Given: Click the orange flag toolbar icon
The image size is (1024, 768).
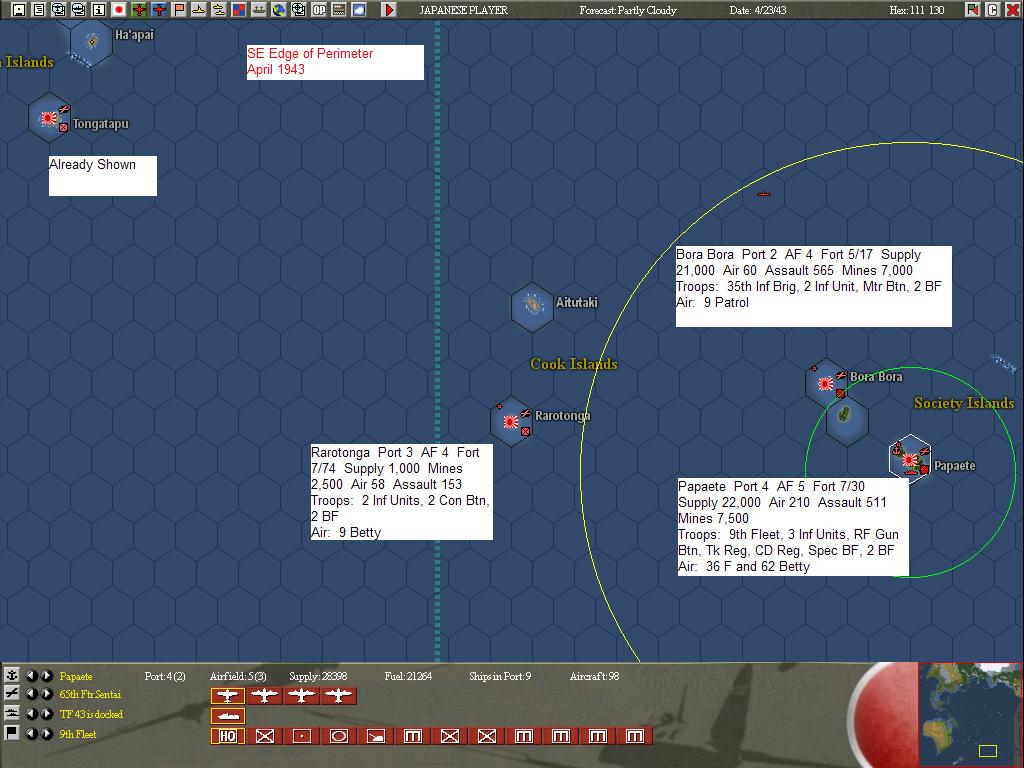Looking at the screenshot, I should pyautogui.click(x=179, y=10).
